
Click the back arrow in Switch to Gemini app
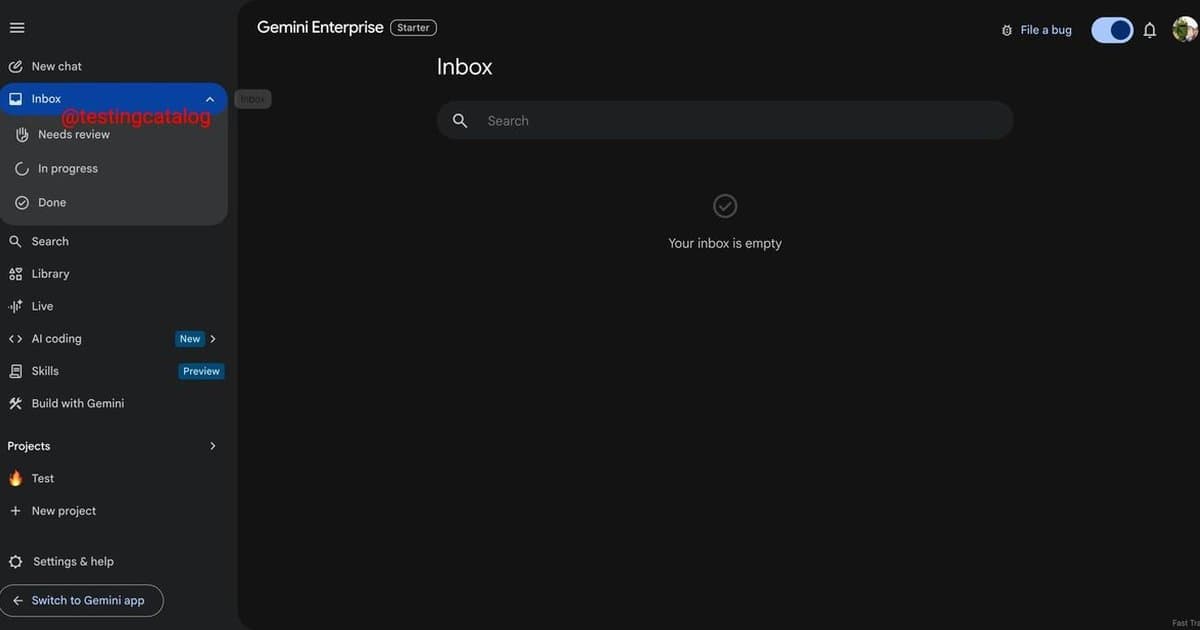tap(18, 601)
